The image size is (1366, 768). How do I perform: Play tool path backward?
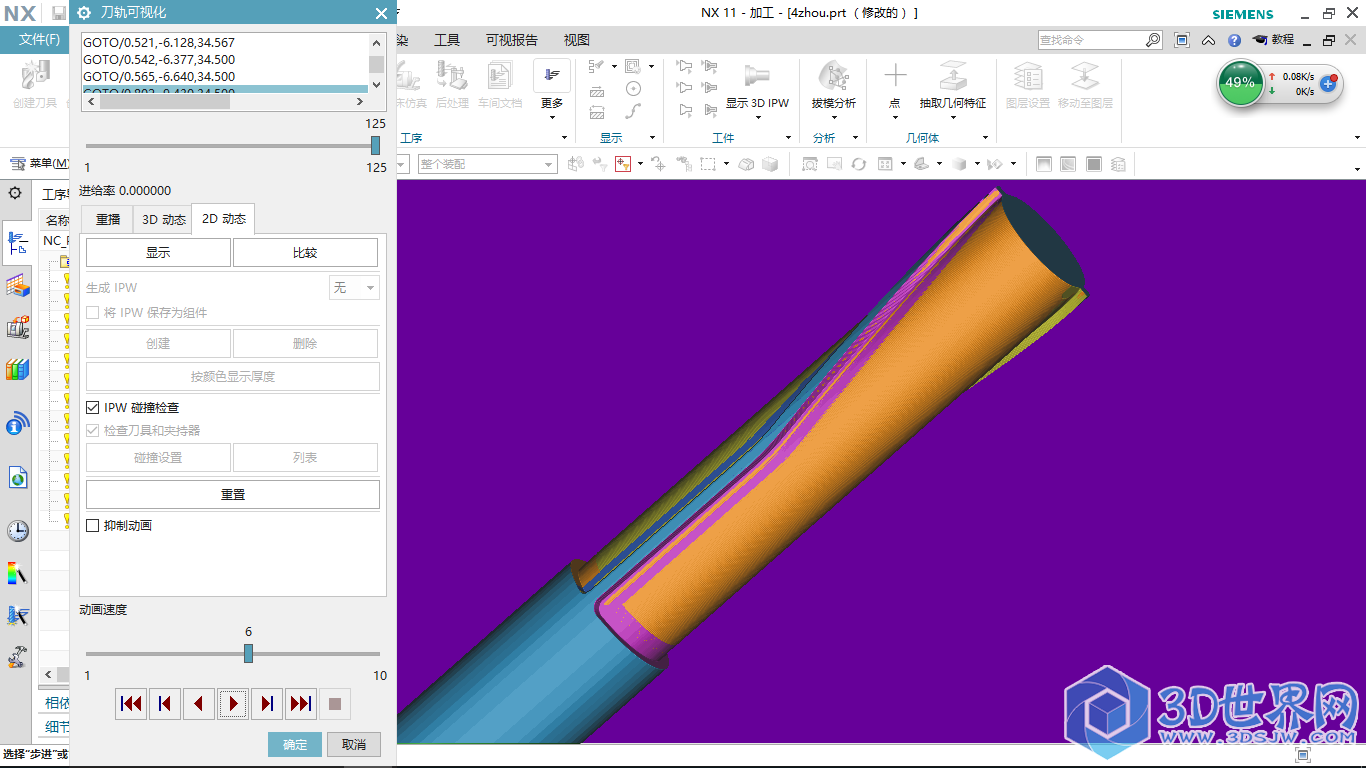(198, 704)
